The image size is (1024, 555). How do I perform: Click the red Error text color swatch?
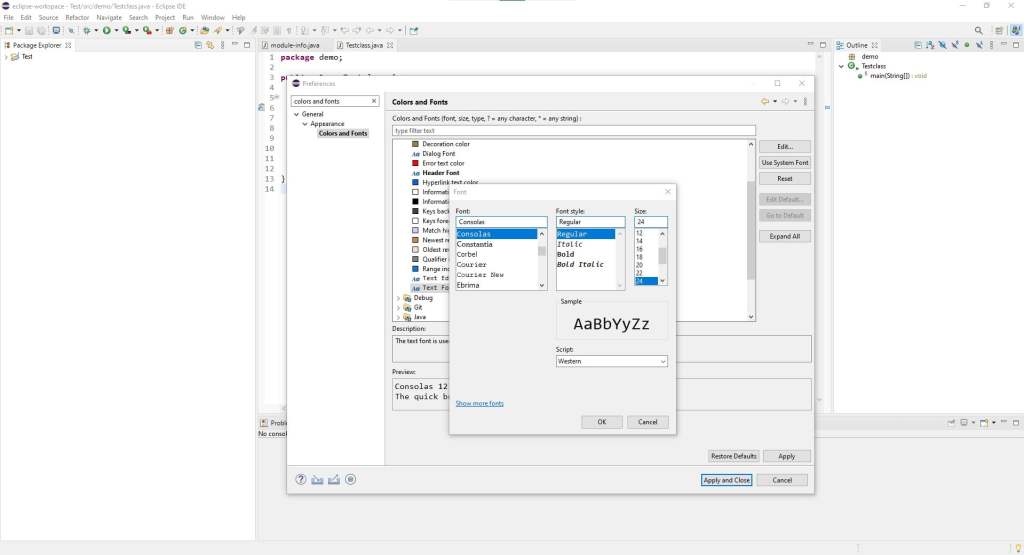point(415,163)
